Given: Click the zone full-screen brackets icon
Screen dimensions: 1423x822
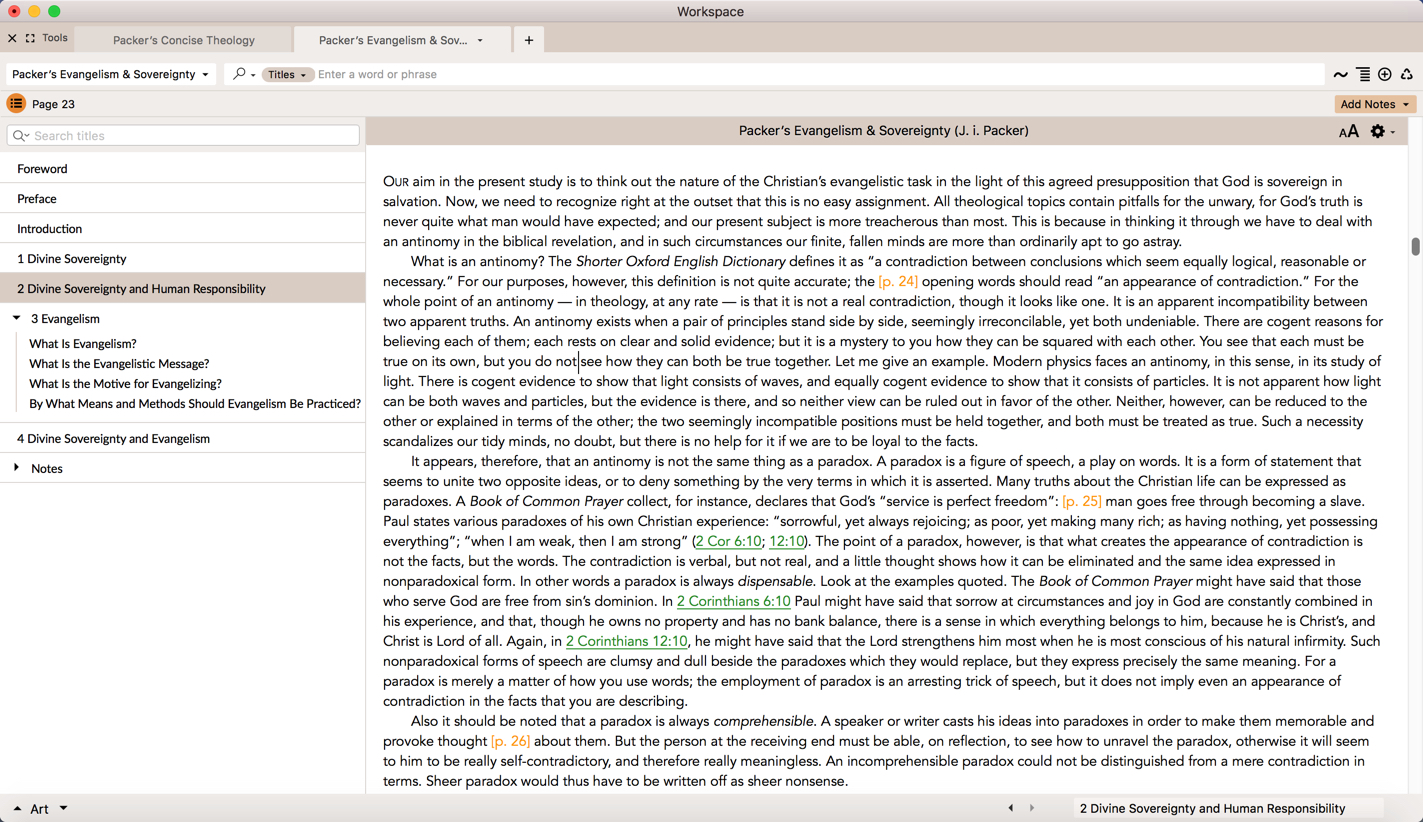Looking at the screenshot, I should click(30, 39).
